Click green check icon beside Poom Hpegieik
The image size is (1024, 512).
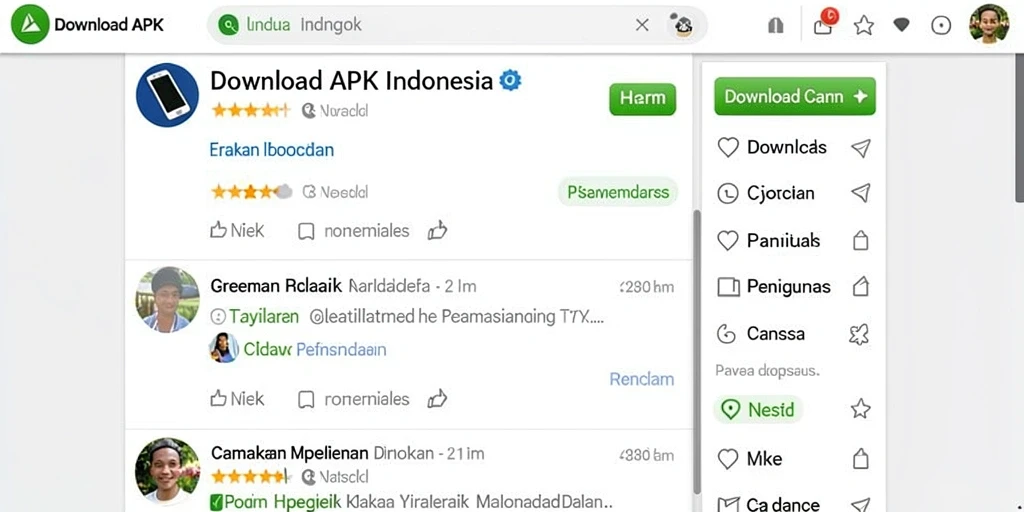coord(216,502)
